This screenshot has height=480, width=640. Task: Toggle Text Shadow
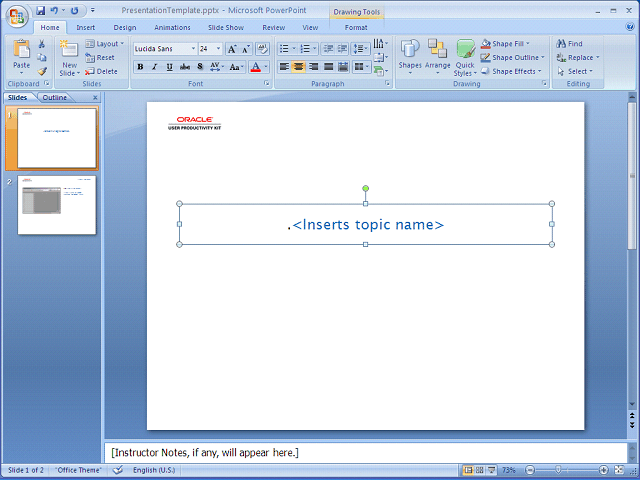200,67
